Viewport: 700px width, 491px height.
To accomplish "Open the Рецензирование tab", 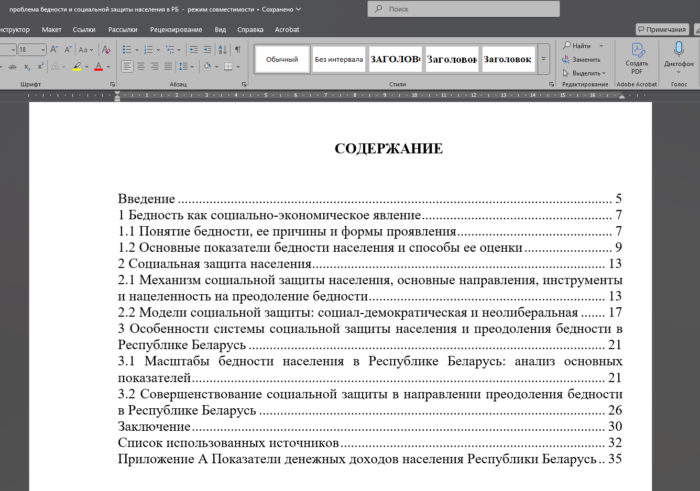I will click(x=176, y=29).
